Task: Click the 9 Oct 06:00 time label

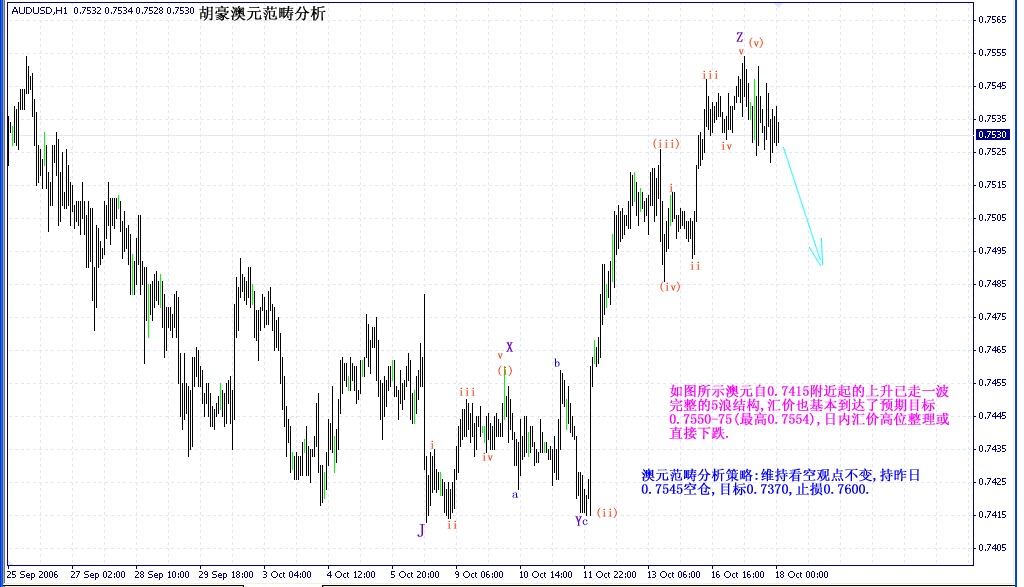Action: click(479, 575)
